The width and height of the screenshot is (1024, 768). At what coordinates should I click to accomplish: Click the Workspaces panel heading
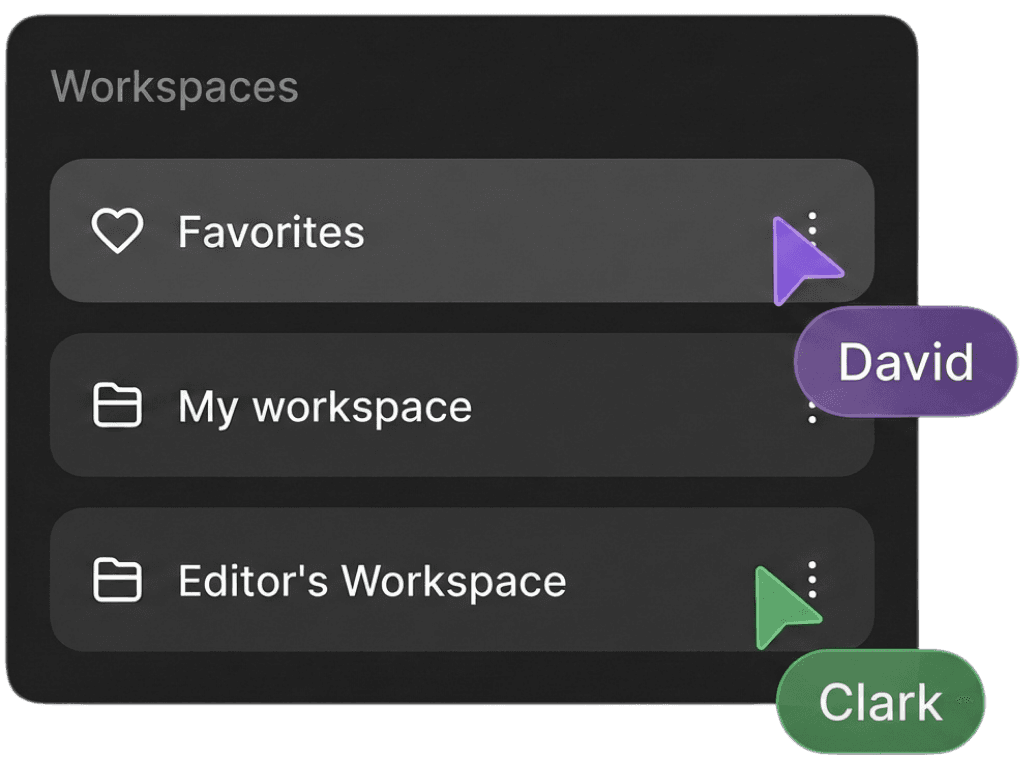[177, 88]
